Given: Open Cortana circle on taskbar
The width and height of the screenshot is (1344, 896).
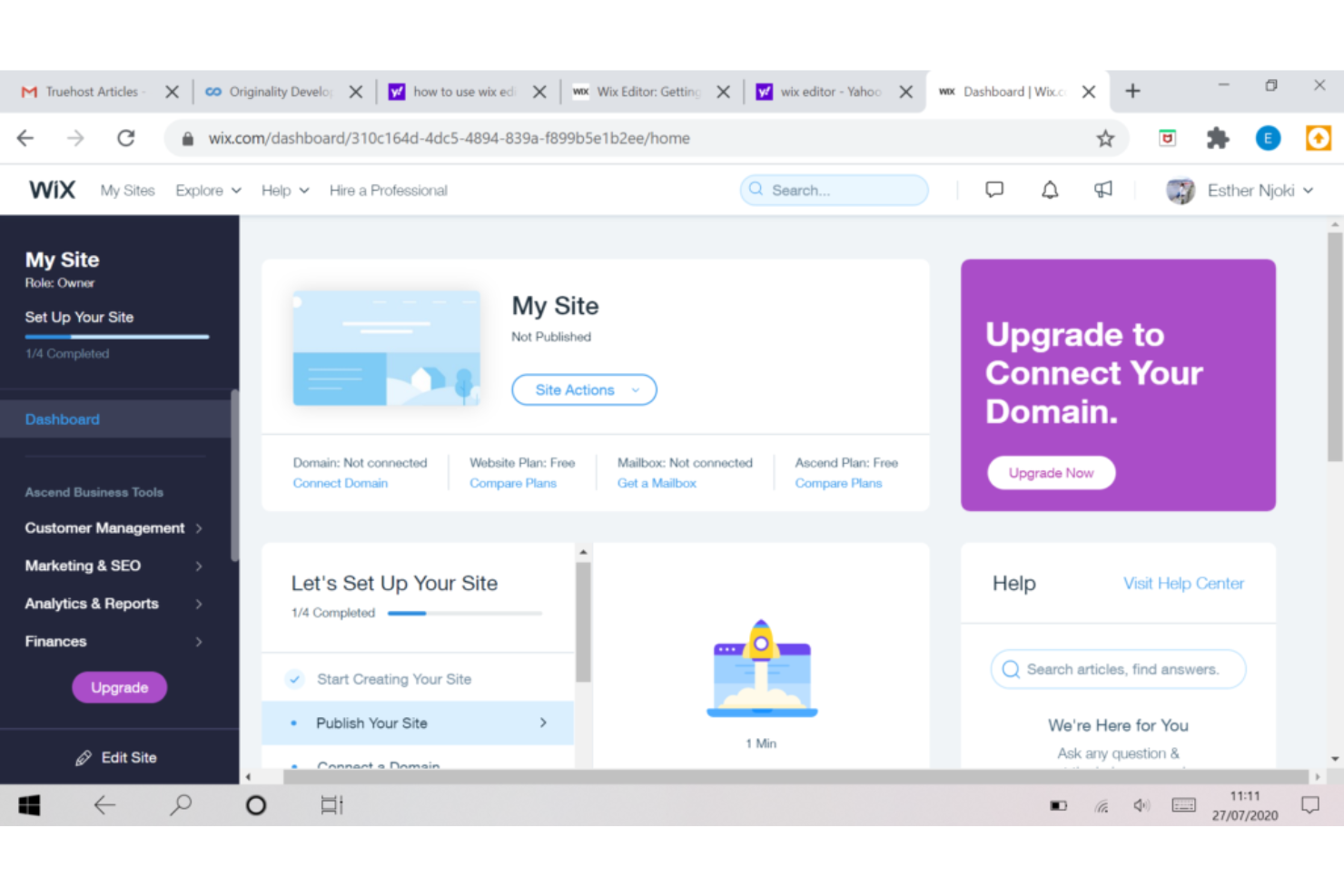Looking at the screenshot, I should [x=256, y=805].
